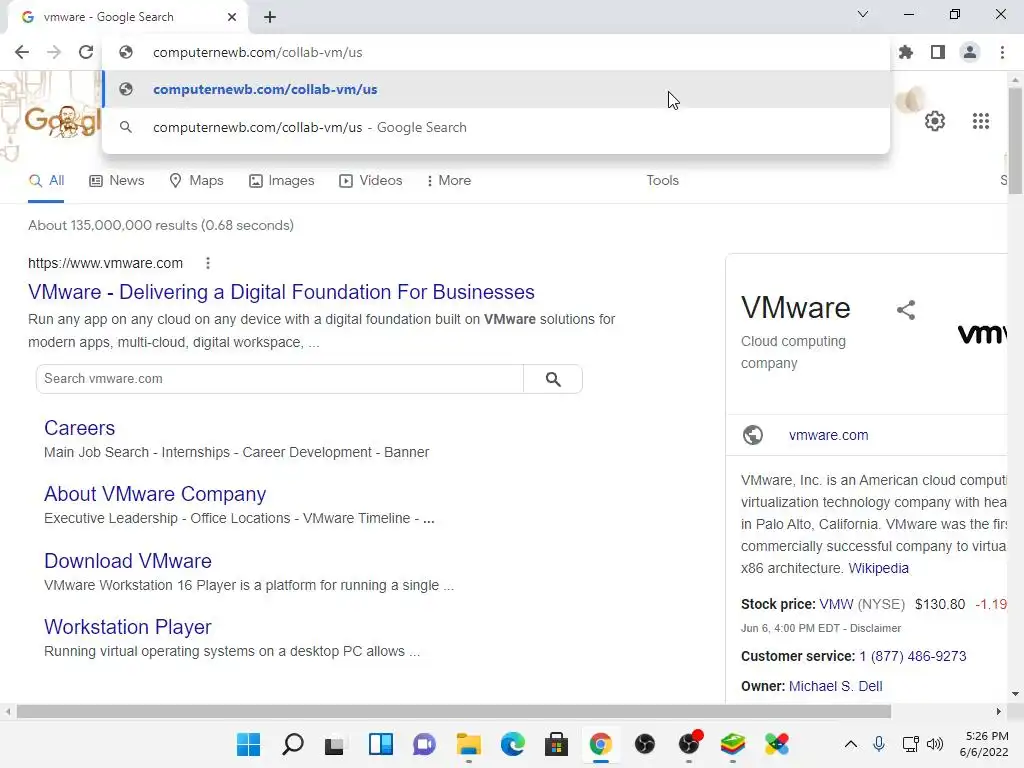Click the vertical page scrollbar thumb
1024x768 pixels.
pyautogui.click(x=1015, y=141)
